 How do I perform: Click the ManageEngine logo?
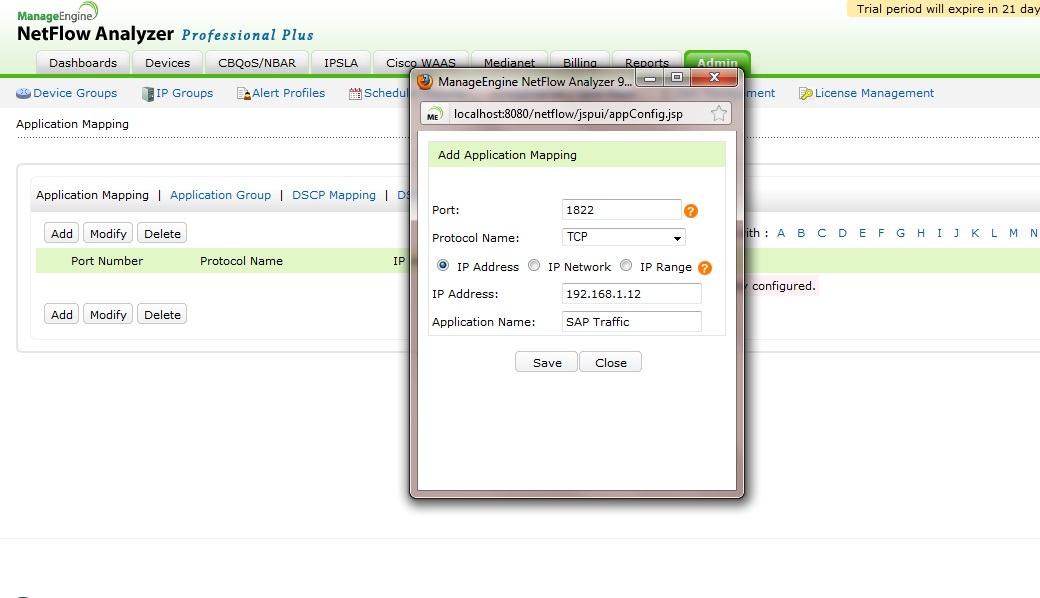click(57, 12)
